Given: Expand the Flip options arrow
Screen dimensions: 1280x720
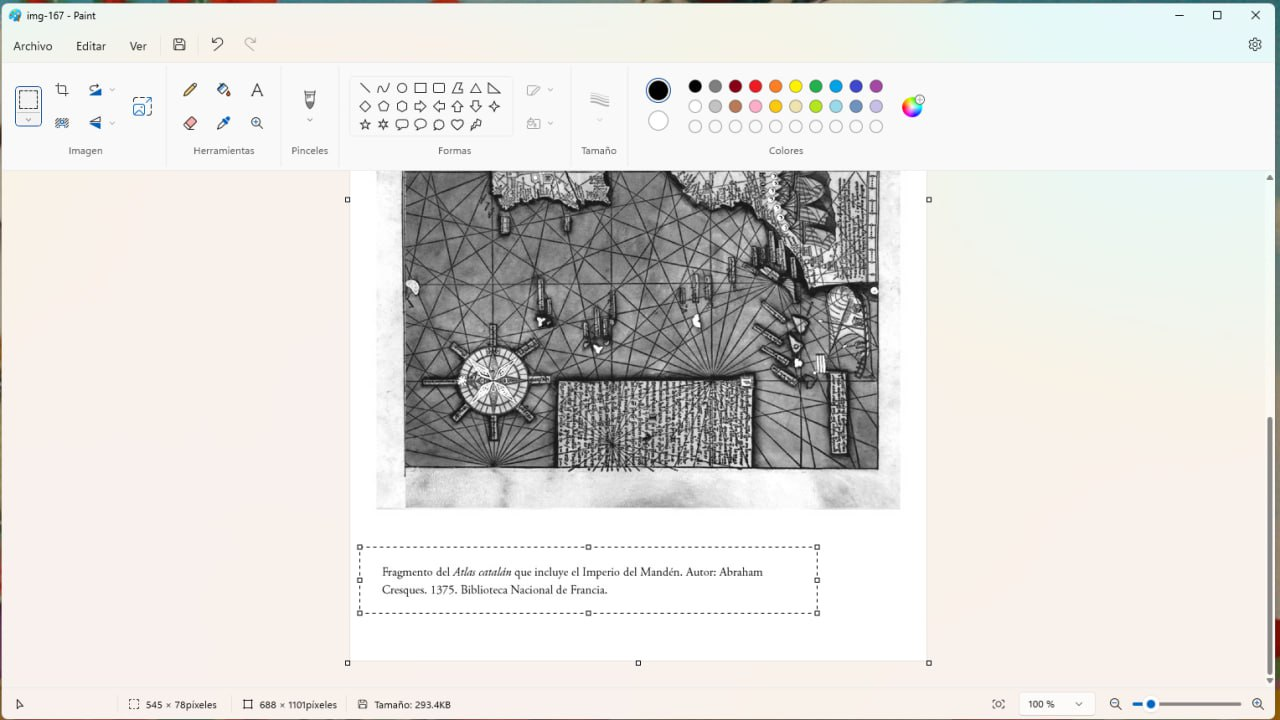Looking at the screenshot, I should pyautogui.click(x=112, y=123).
